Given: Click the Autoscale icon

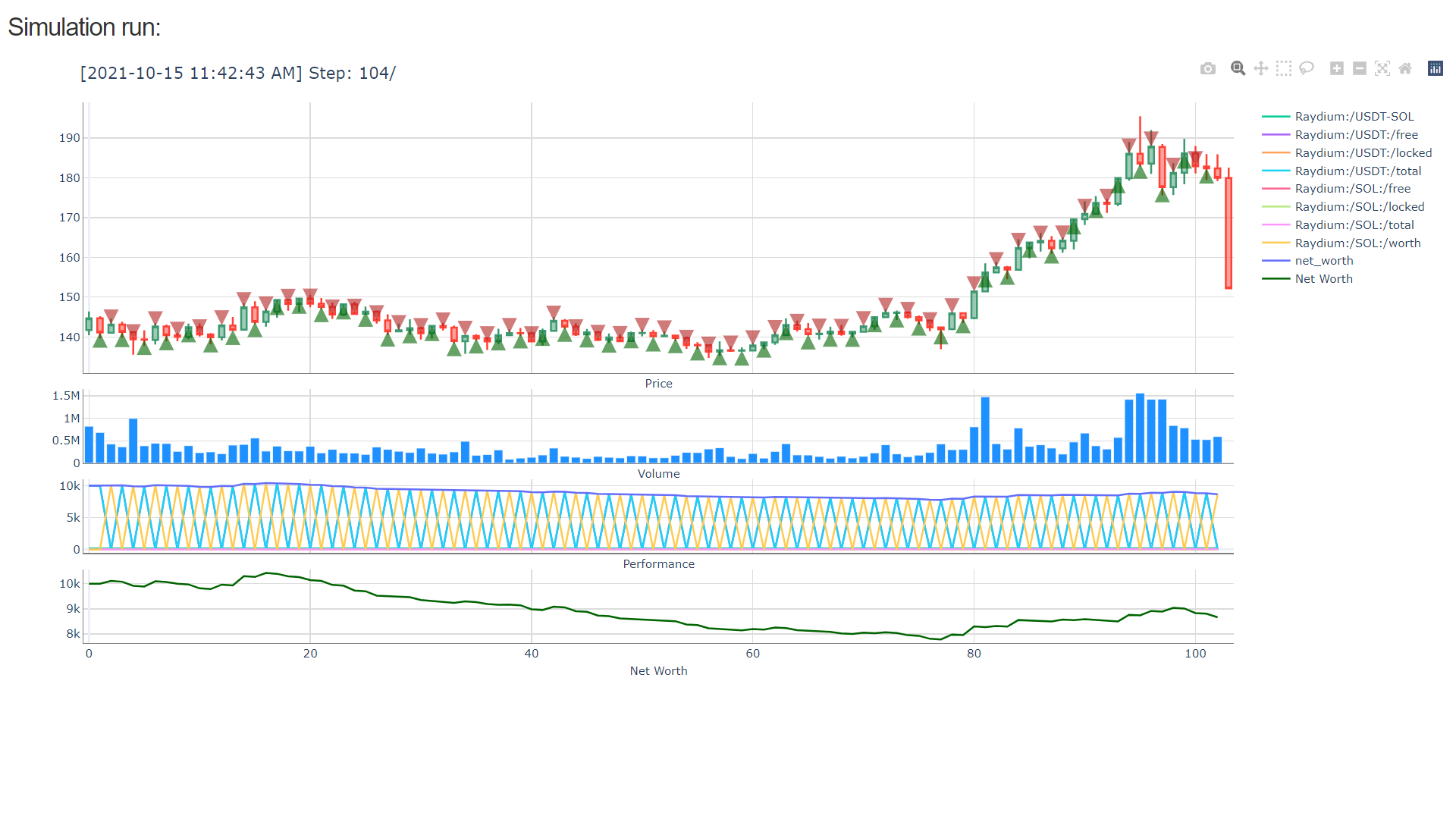Looking at the screenshot, I should (x=1382, y=69).
